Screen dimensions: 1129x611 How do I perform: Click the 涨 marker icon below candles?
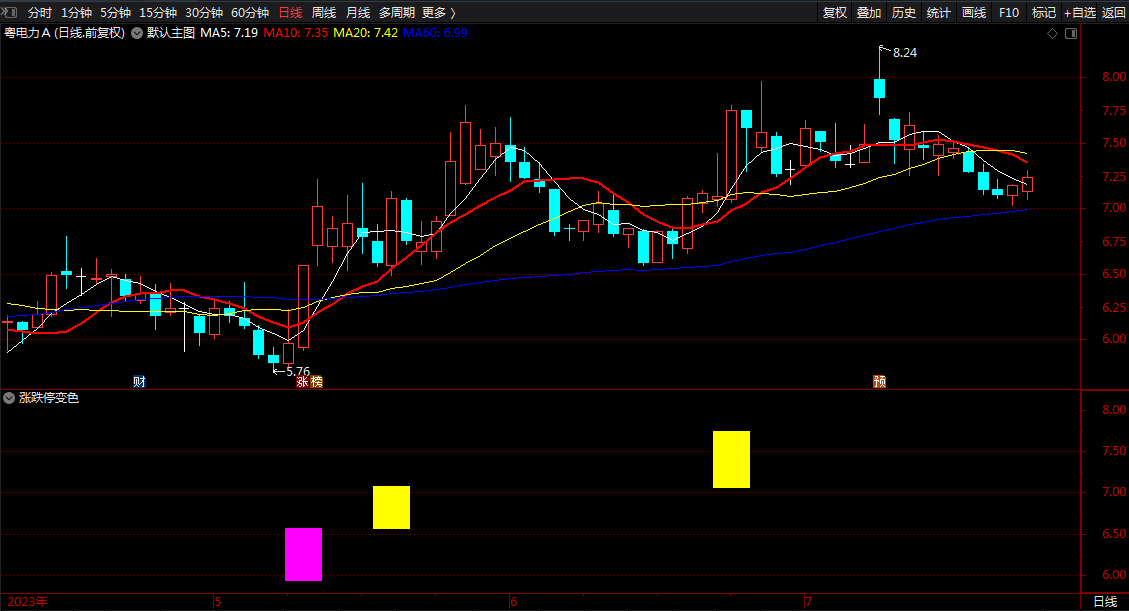tap(303, 381)
